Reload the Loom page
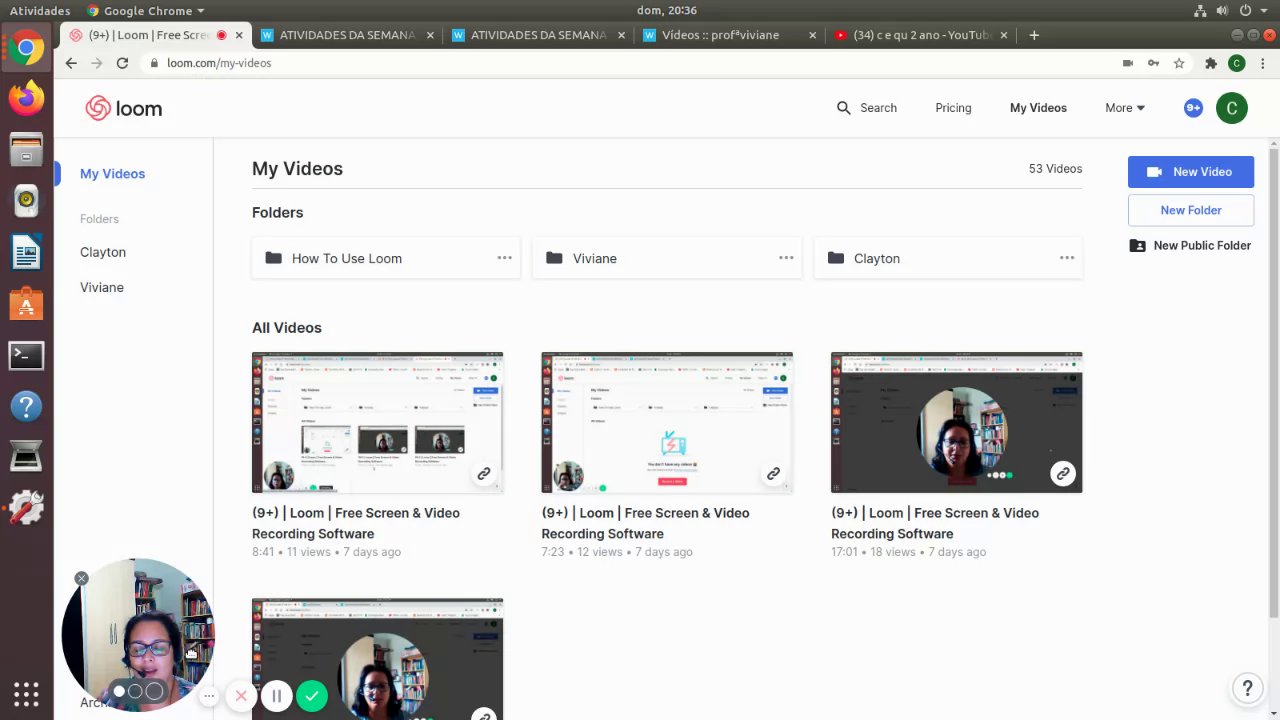This screenshot has width=1280, height=720. point(122,63)
